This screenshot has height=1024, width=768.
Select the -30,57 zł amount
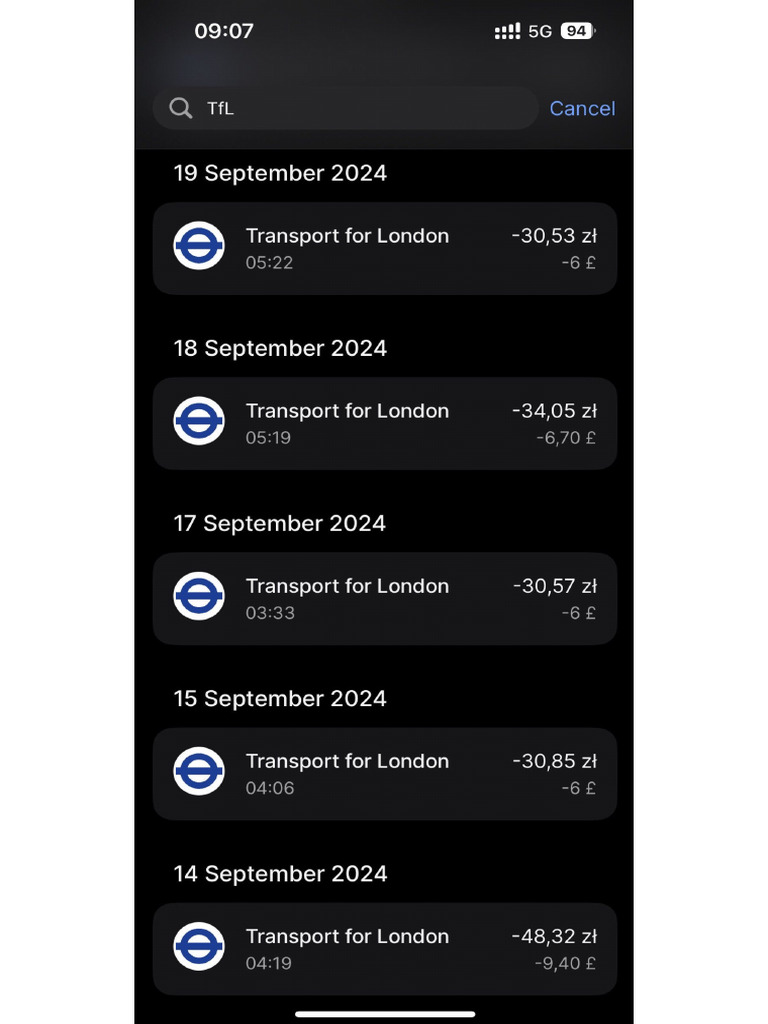point(554,586)
